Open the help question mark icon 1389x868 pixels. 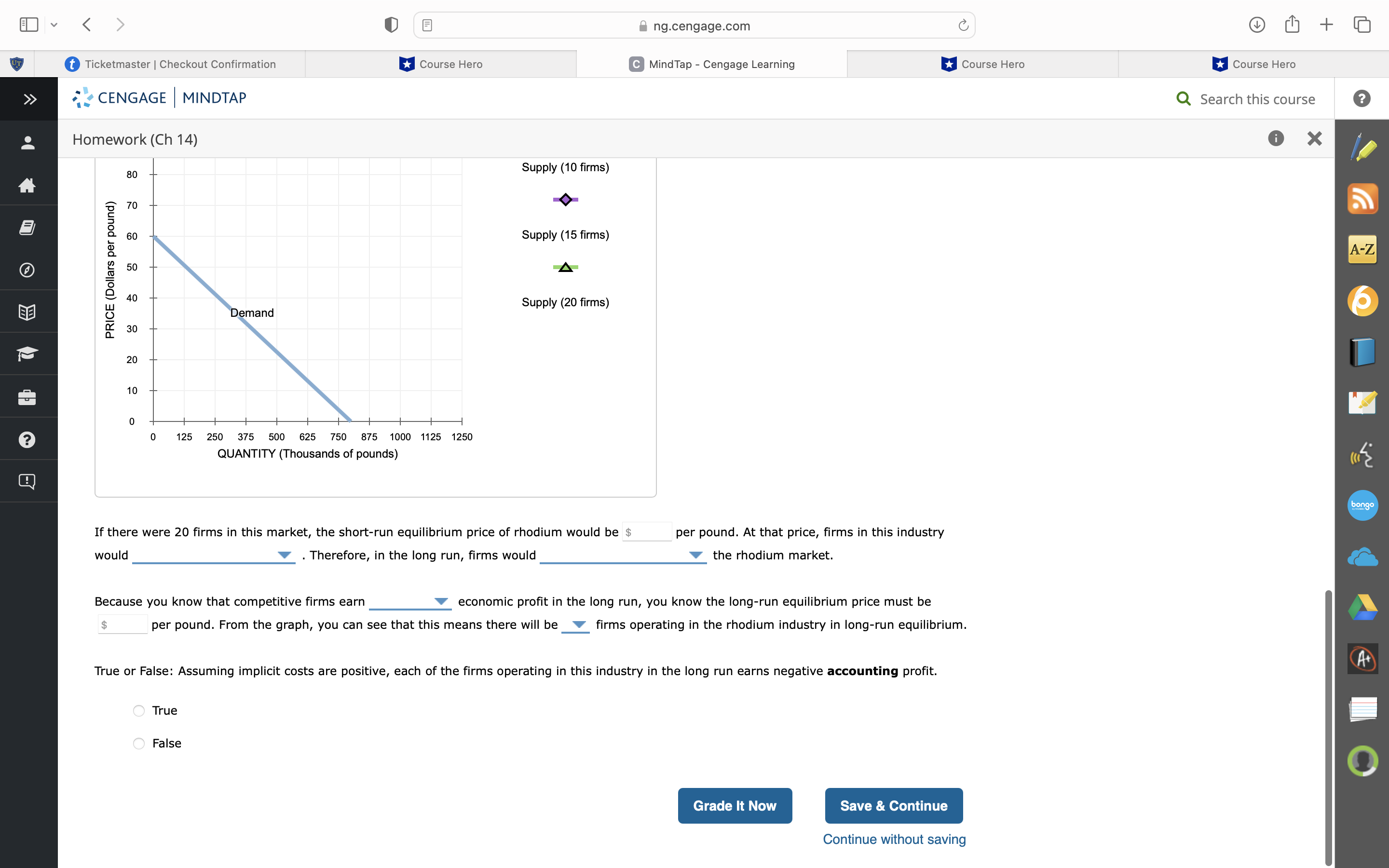tap(27, 439)
